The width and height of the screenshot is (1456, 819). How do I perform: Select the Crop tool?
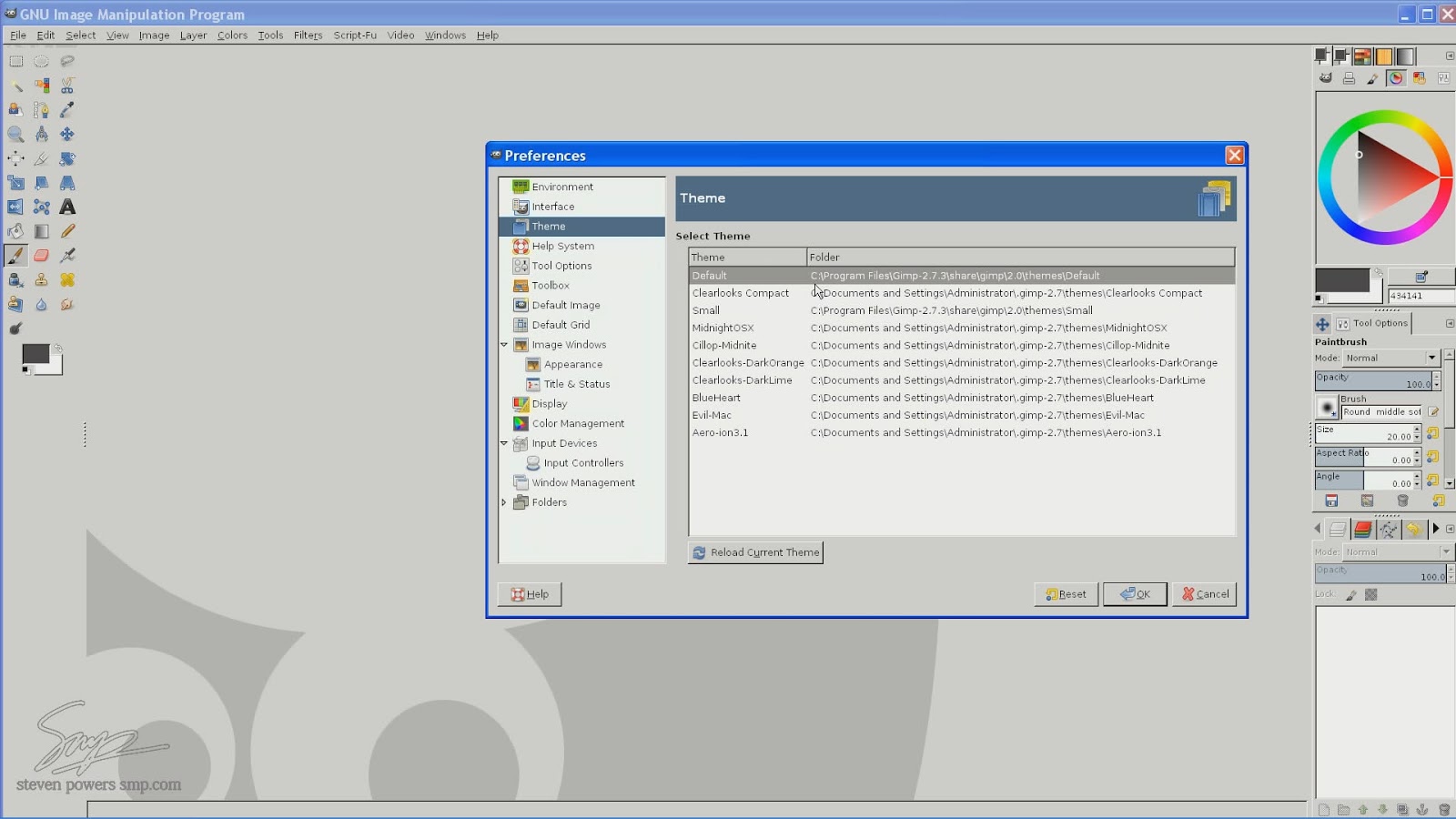42,158
